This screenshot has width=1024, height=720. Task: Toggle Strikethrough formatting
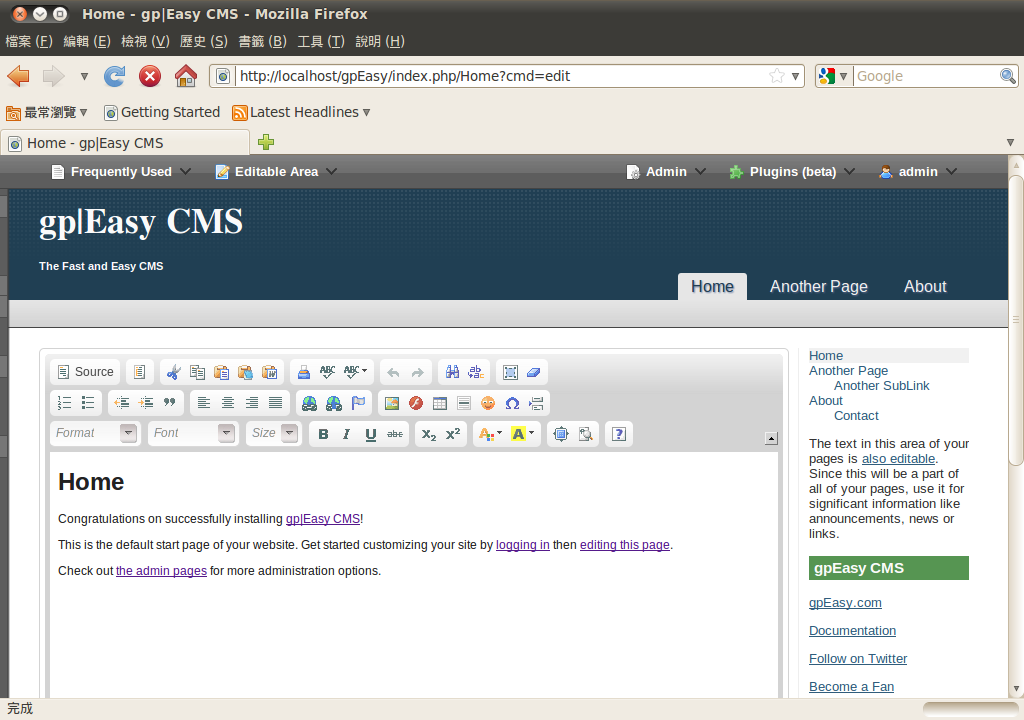395,434
